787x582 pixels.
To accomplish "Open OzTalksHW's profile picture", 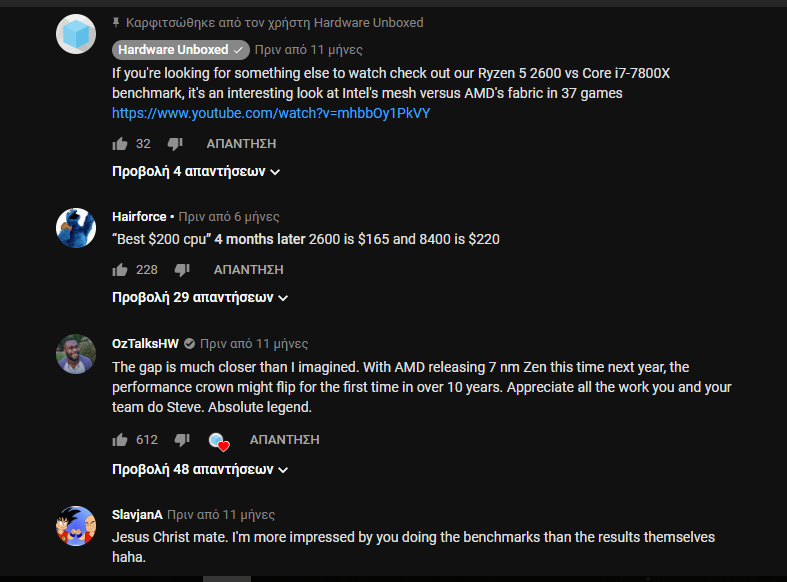I will [76, 354].
